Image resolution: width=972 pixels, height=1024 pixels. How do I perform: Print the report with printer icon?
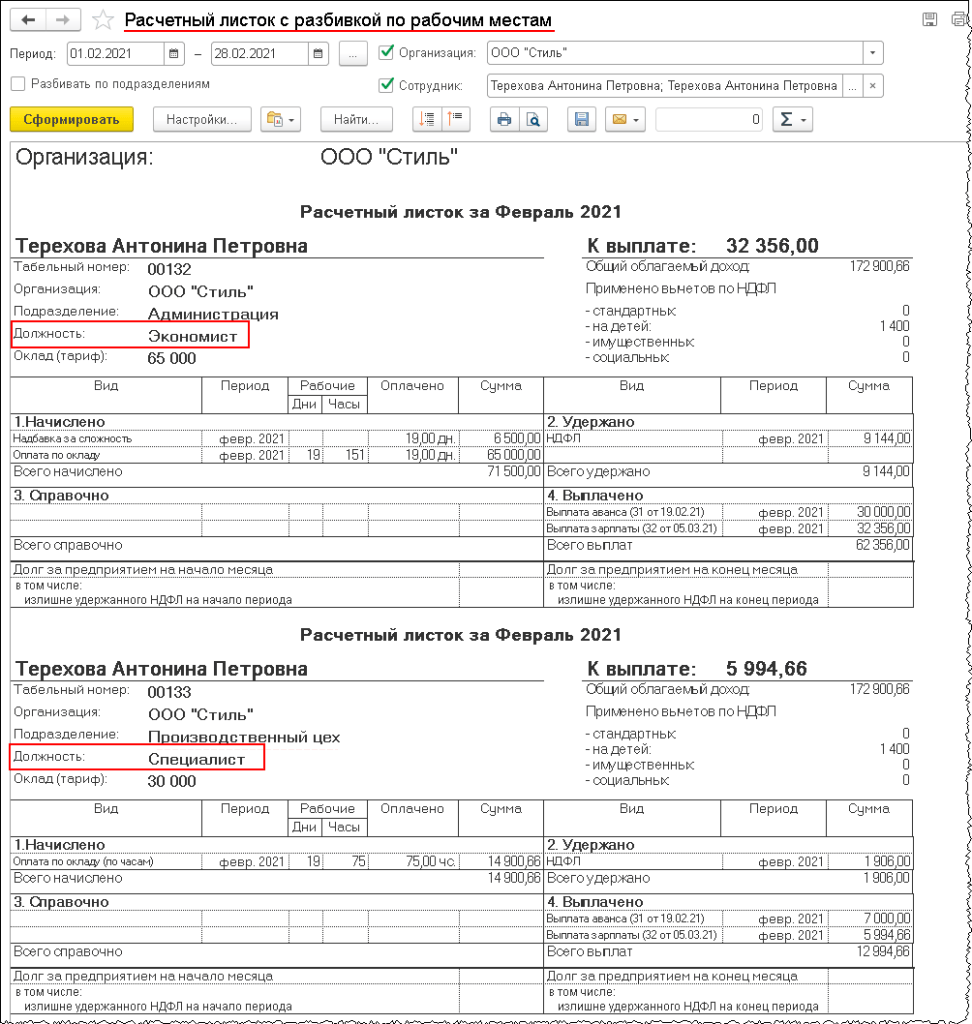click(504, 120)
